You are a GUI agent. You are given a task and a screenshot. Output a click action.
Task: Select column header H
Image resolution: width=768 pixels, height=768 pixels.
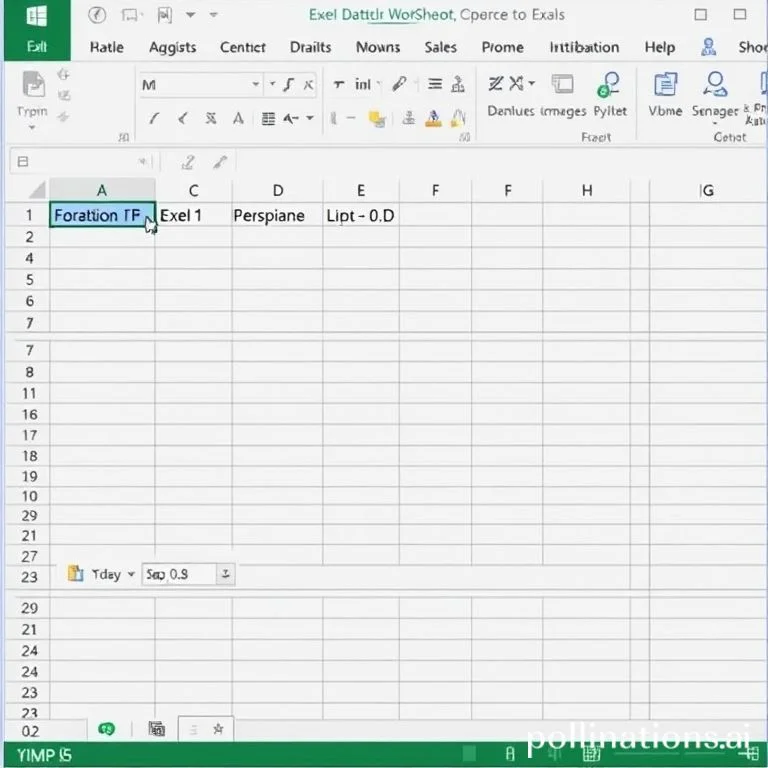click(x=587, y=190)
